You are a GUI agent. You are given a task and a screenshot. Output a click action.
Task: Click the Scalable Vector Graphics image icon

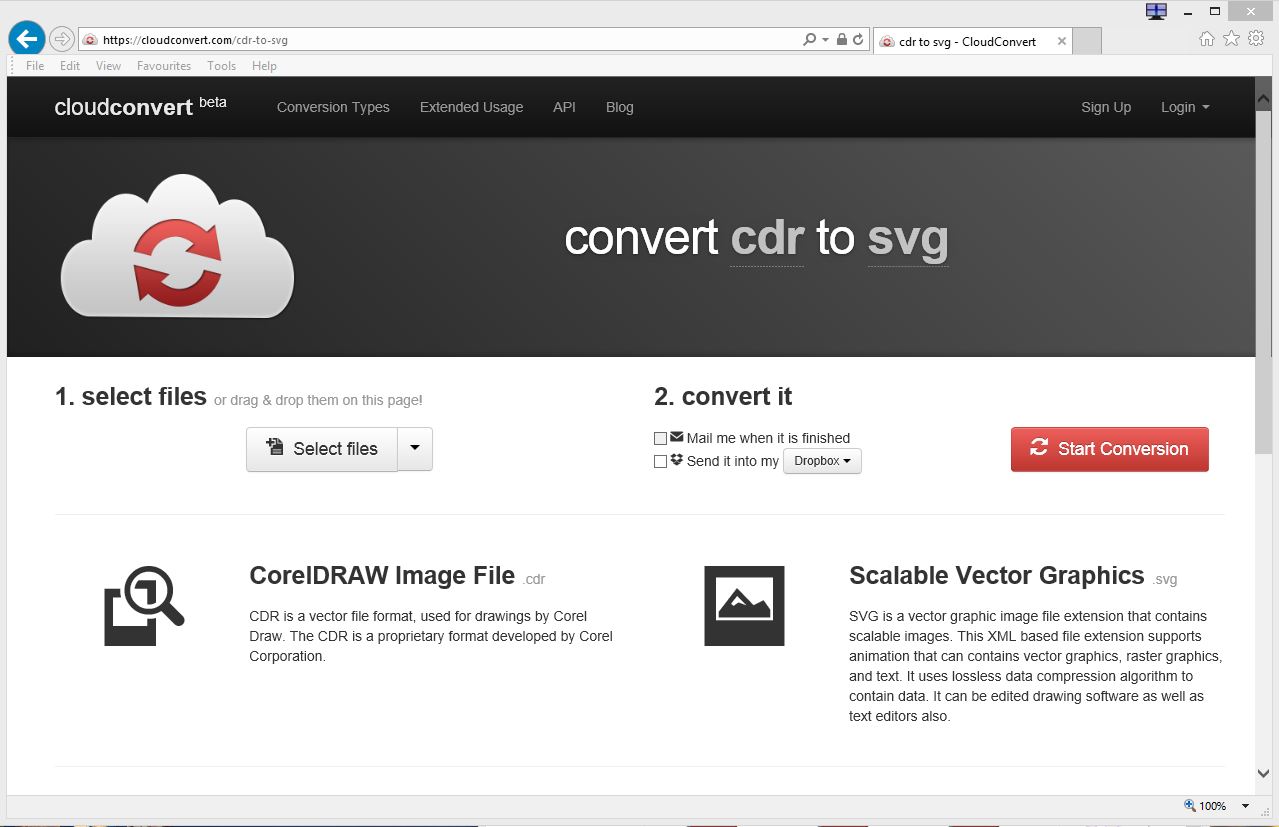pyautogui.click(x=744, y=605)
